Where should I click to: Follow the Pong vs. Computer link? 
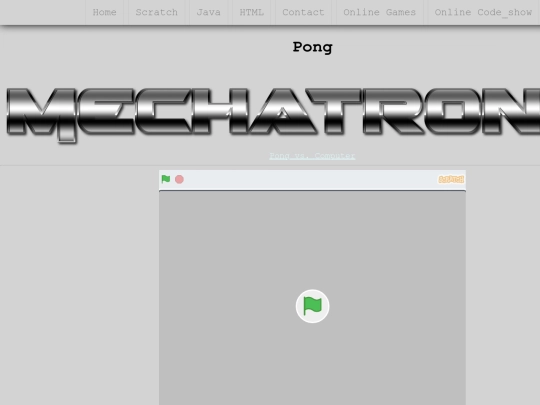click(x=312, y=156)
